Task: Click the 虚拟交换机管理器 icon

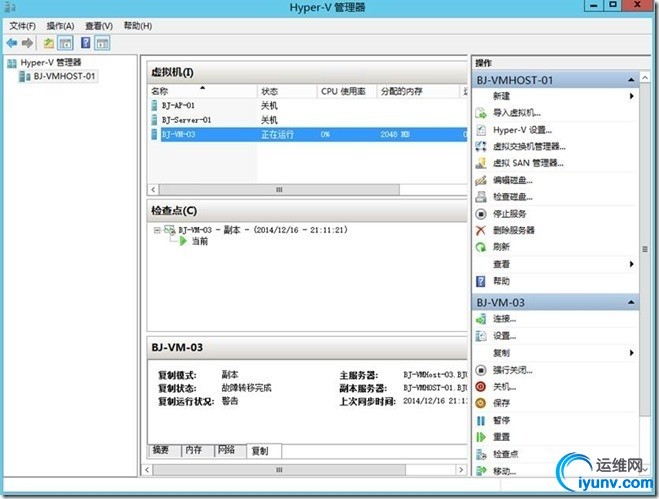Action: pyautogui.click(x=481, y=146)
